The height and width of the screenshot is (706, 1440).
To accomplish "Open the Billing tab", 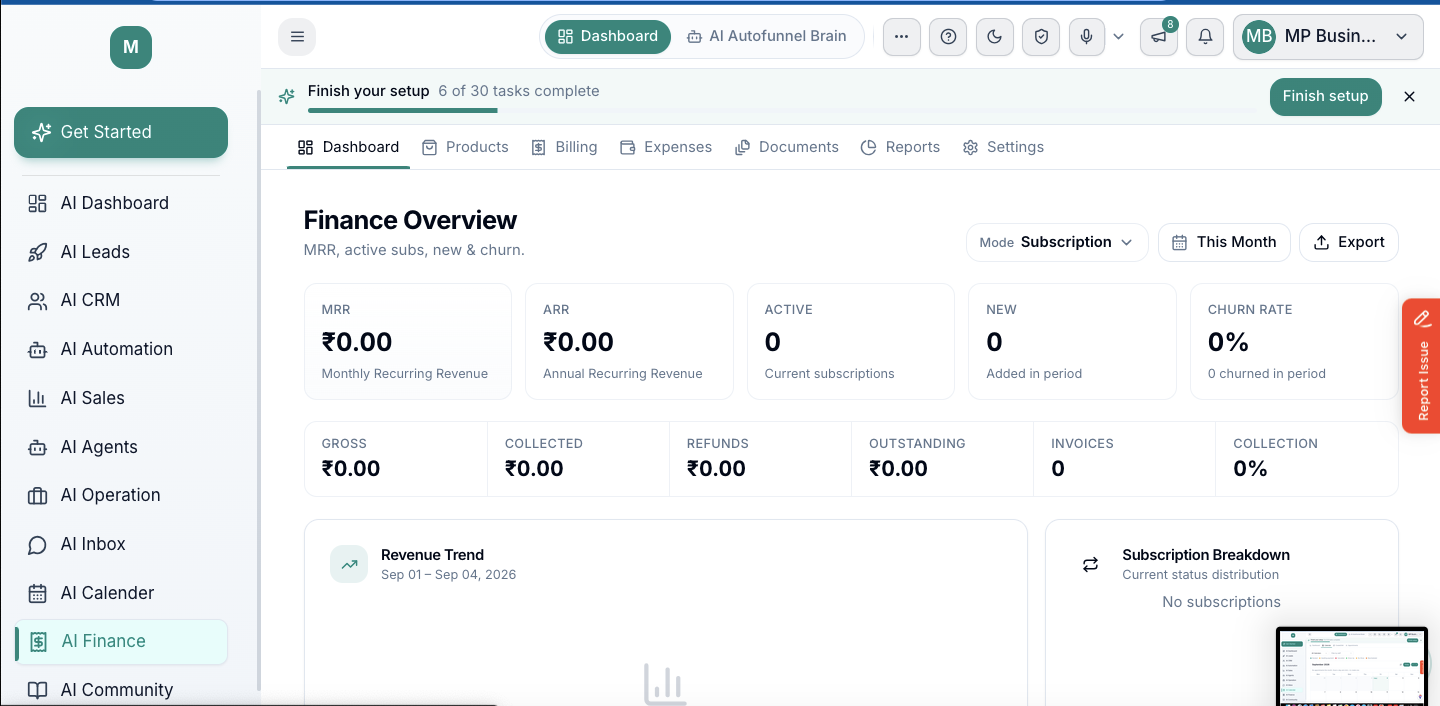I will (564, 147).
